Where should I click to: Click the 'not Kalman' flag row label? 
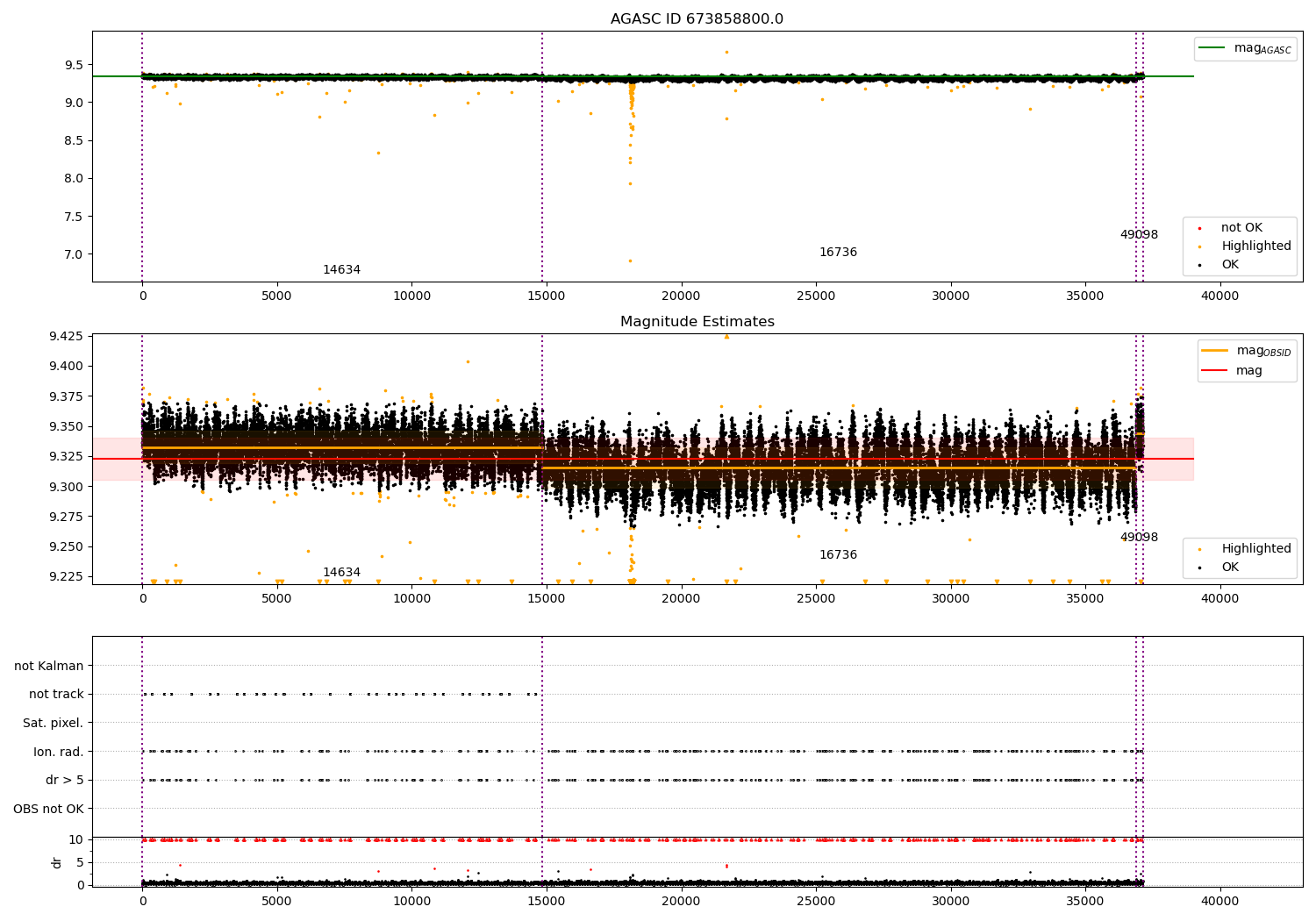(49, 666)
